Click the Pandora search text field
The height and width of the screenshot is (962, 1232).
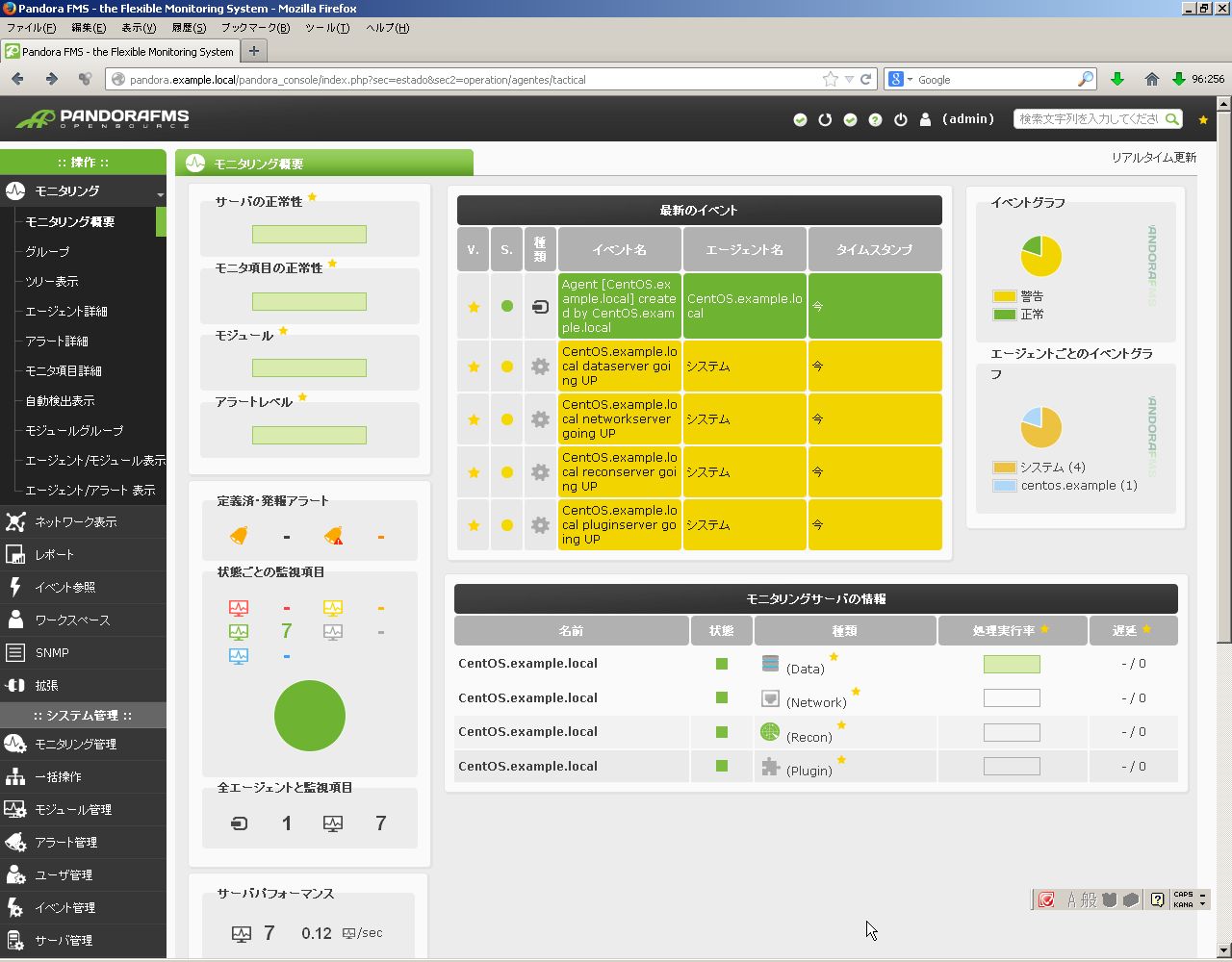[1090, 119]
